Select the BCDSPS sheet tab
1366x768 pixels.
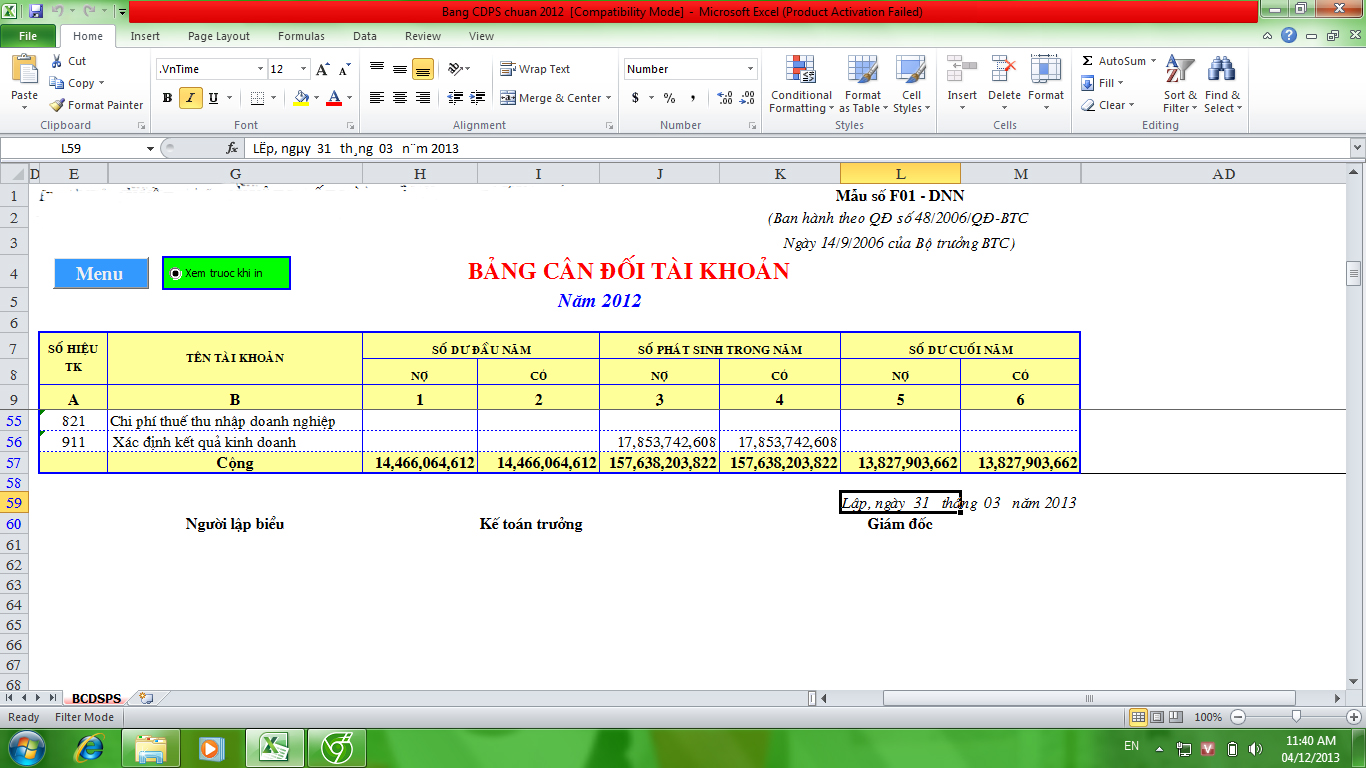(96, 698)
